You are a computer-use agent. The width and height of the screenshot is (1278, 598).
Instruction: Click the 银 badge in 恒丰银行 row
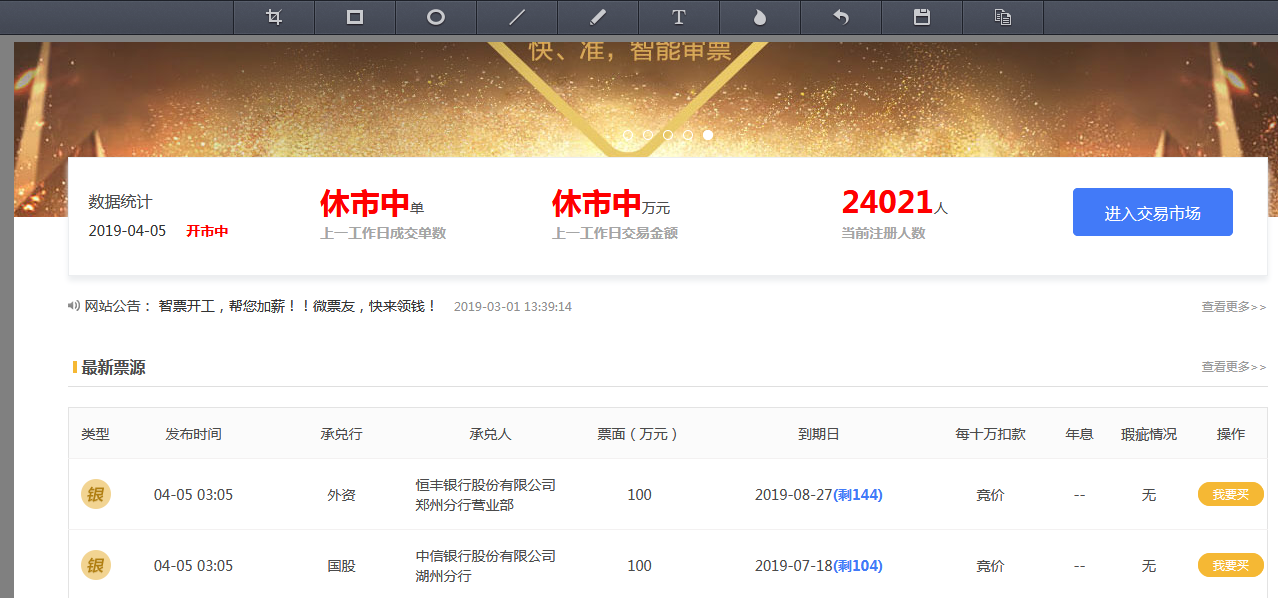[96, 494]
